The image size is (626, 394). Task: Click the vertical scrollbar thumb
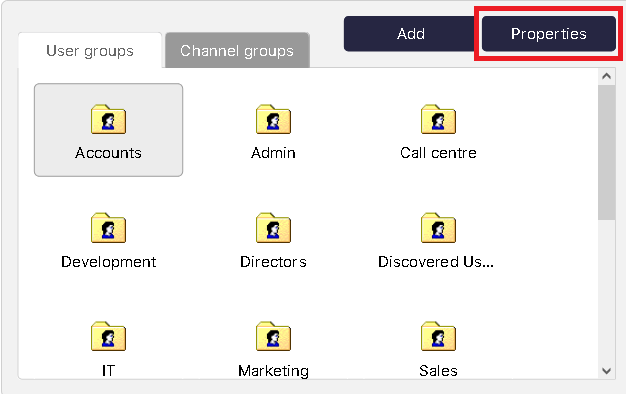pos(606,152)
